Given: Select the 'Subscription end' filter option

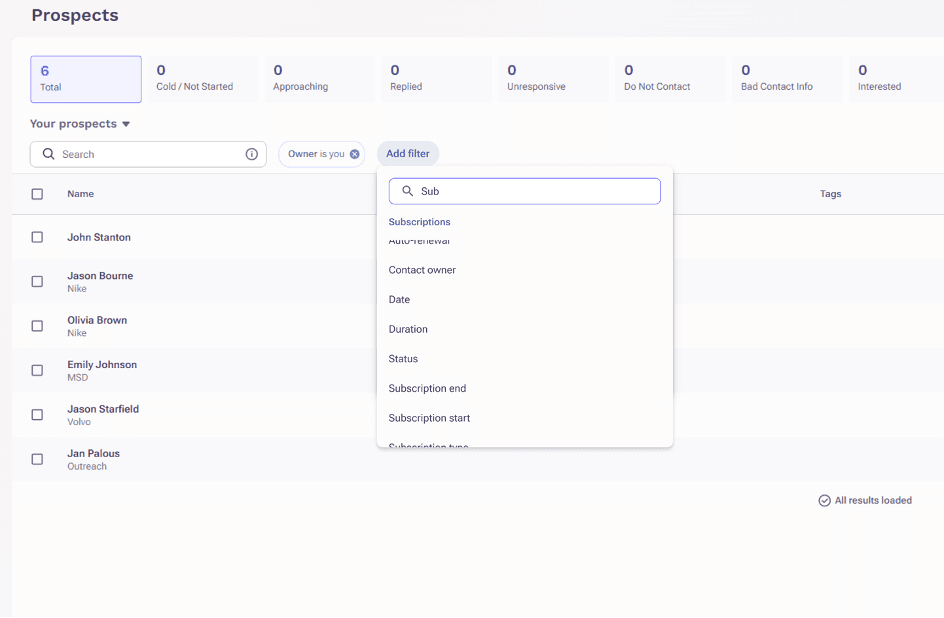Looking at the screenshot, I should tap(427, 388).
